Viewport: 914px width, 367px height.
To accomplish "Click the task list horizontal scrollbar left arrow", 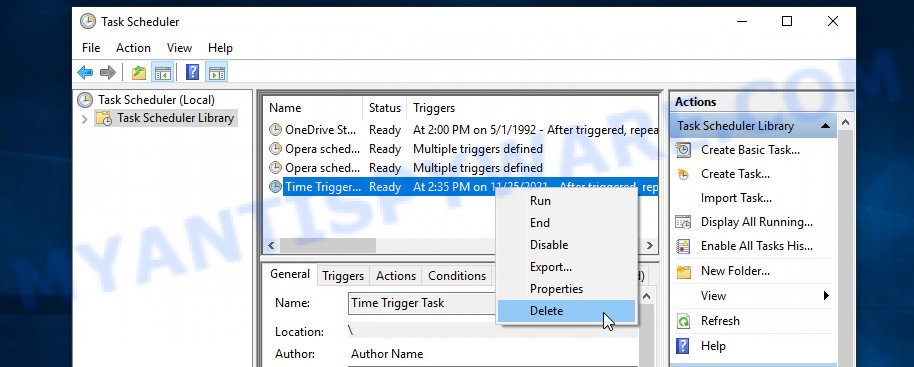I will click(x=272, y=246).
